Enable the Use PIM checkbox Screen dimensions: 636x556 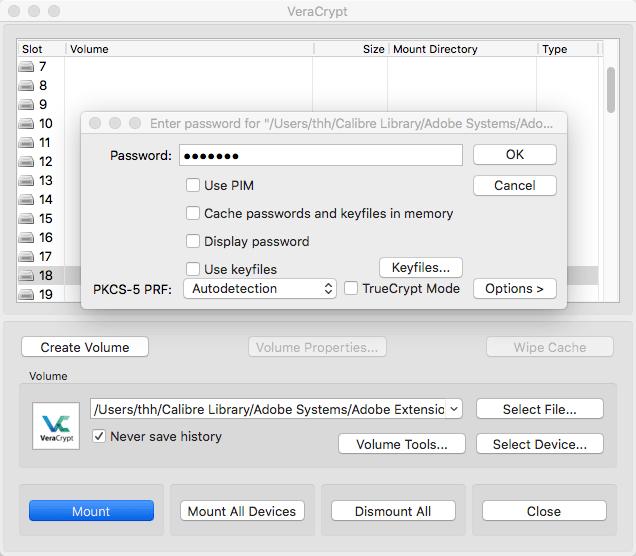point(193,185)
